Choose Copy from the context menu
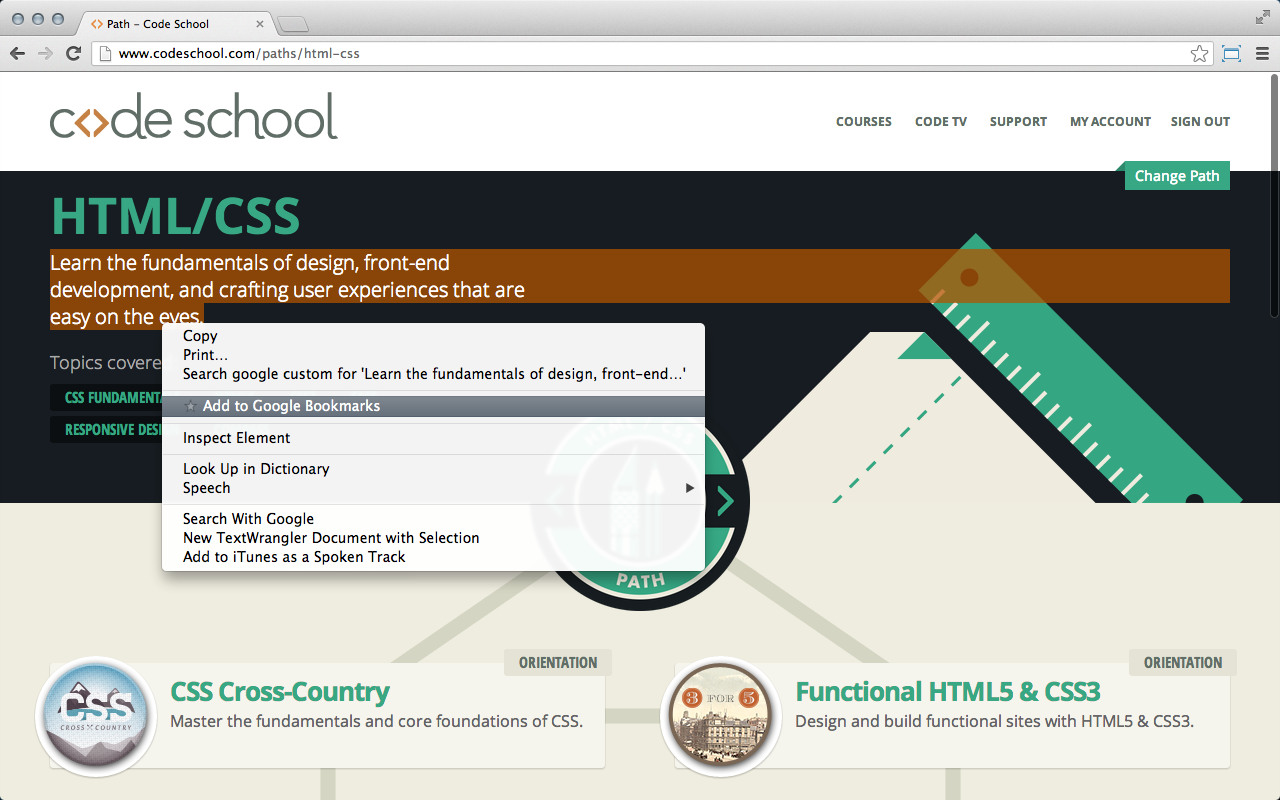 (x=433, y=336)
